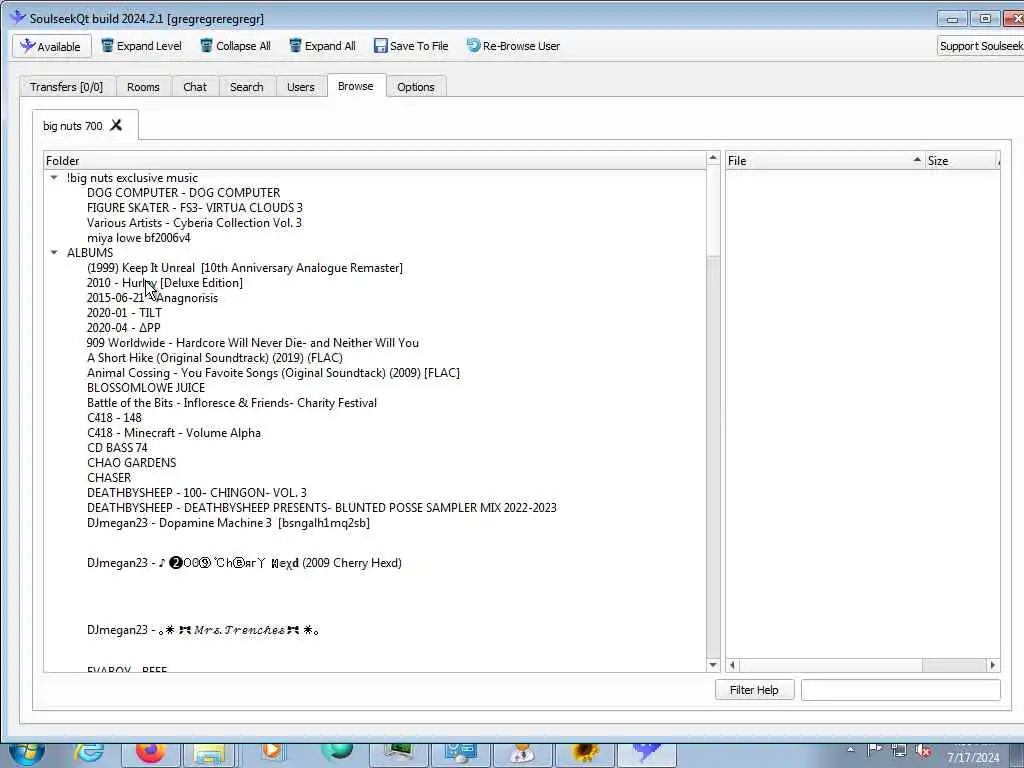The height and width of the screenshot is (768, 1024).
Task: Click the Filter Help button
Action: (754, 690)
